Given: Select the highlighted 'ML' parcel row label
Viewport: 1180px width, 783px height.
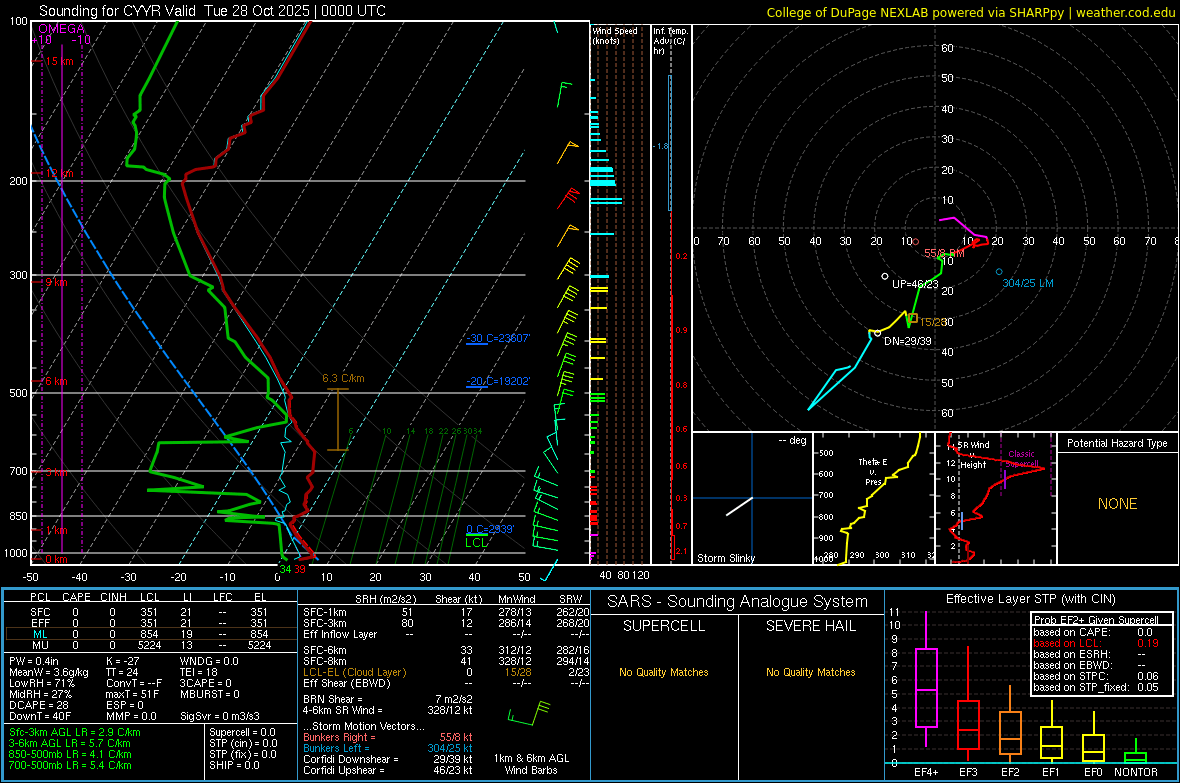Looking at the screenshot, I should [40, 634].
